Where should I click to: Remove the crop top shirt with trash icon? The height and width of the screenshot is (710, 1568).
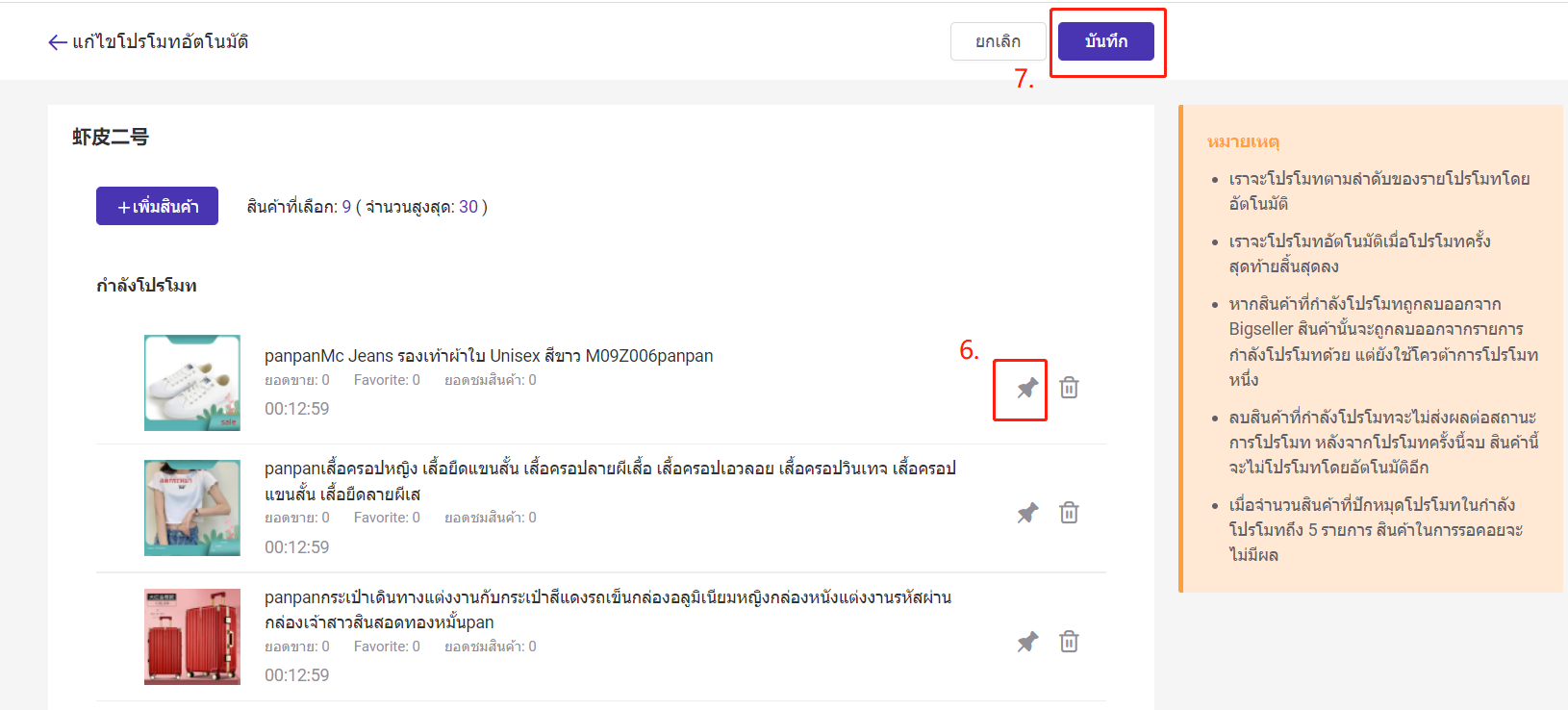[x=1069, y=513]
